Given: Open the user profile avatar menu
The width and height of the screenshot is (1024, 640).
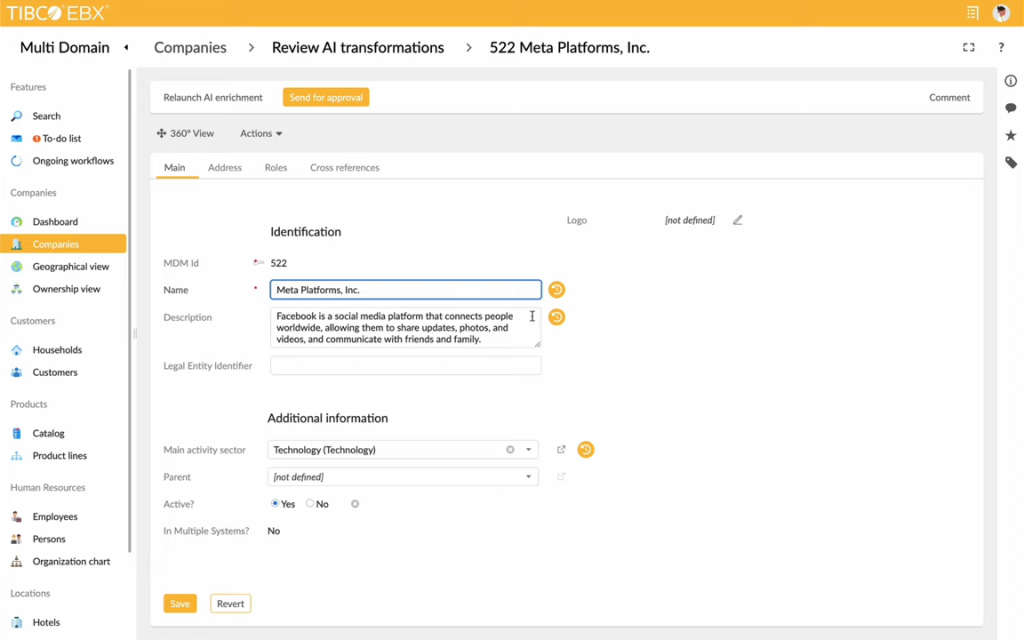Looking at the screenshot, I should tap(1001, 13).
